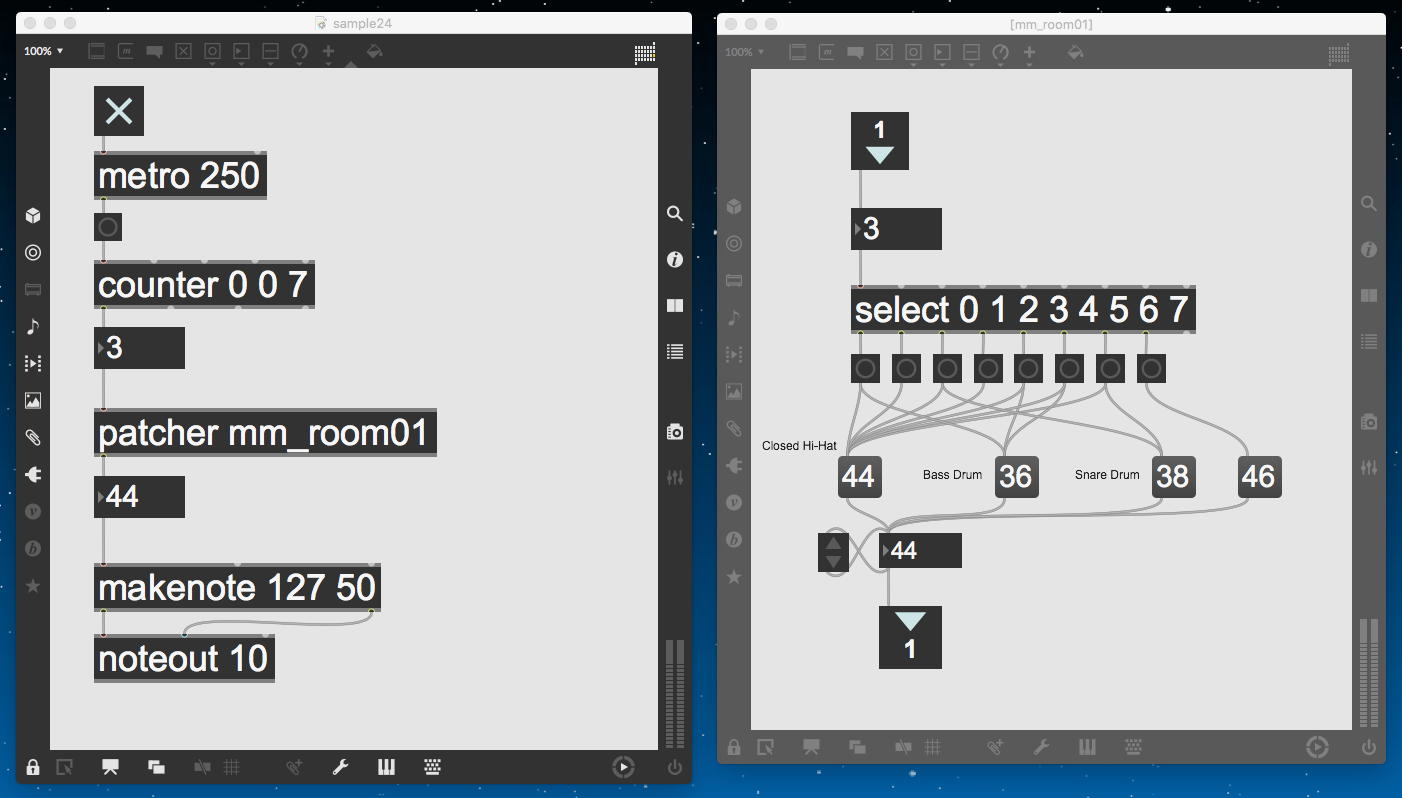Open search in sample24 right sidebar

pos(675,213)
